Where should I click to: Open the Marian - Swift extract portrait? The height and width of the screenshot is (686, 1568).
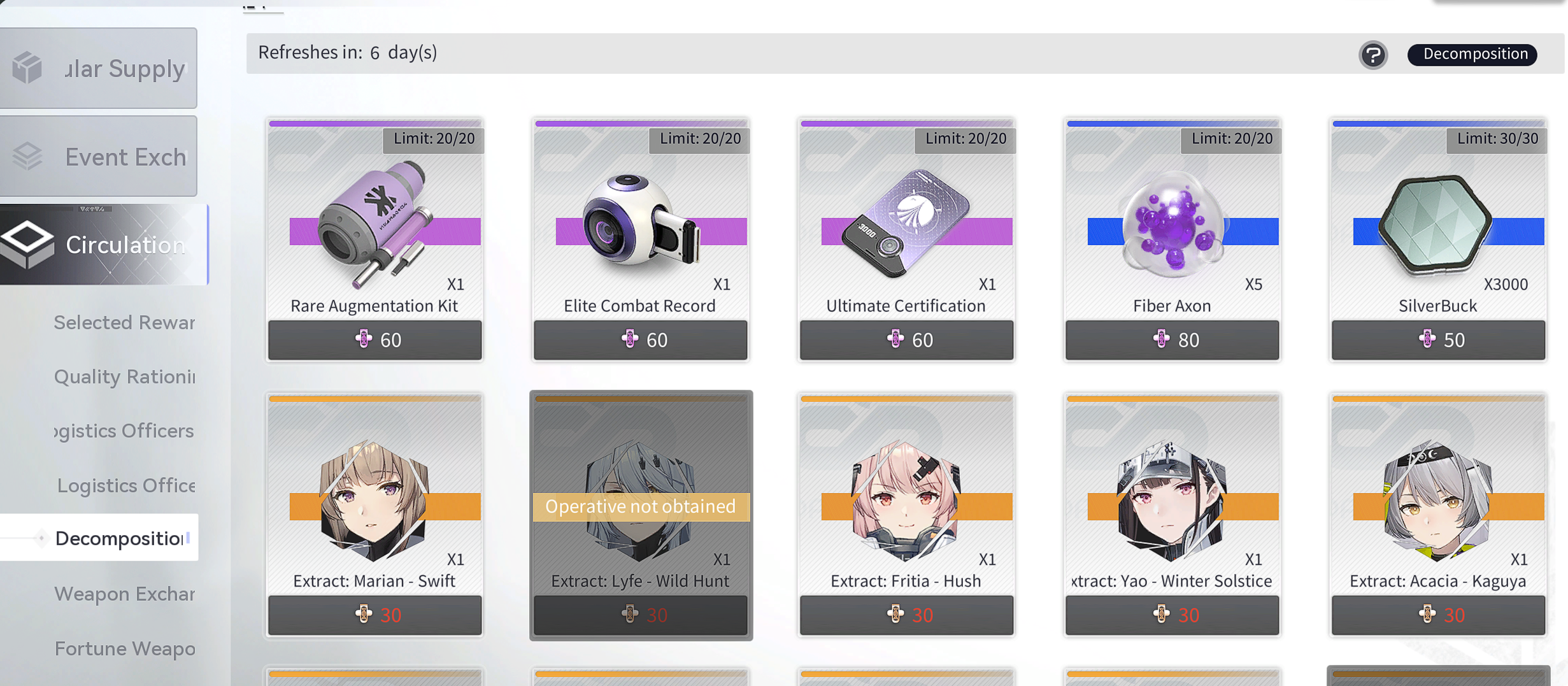(x=374, y=500)
